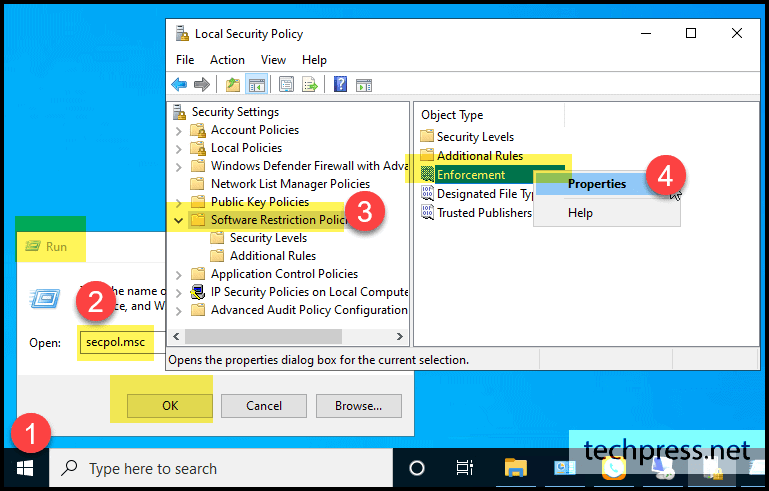
Task: Select Additional Rules label in right pane
Action: 480,156
